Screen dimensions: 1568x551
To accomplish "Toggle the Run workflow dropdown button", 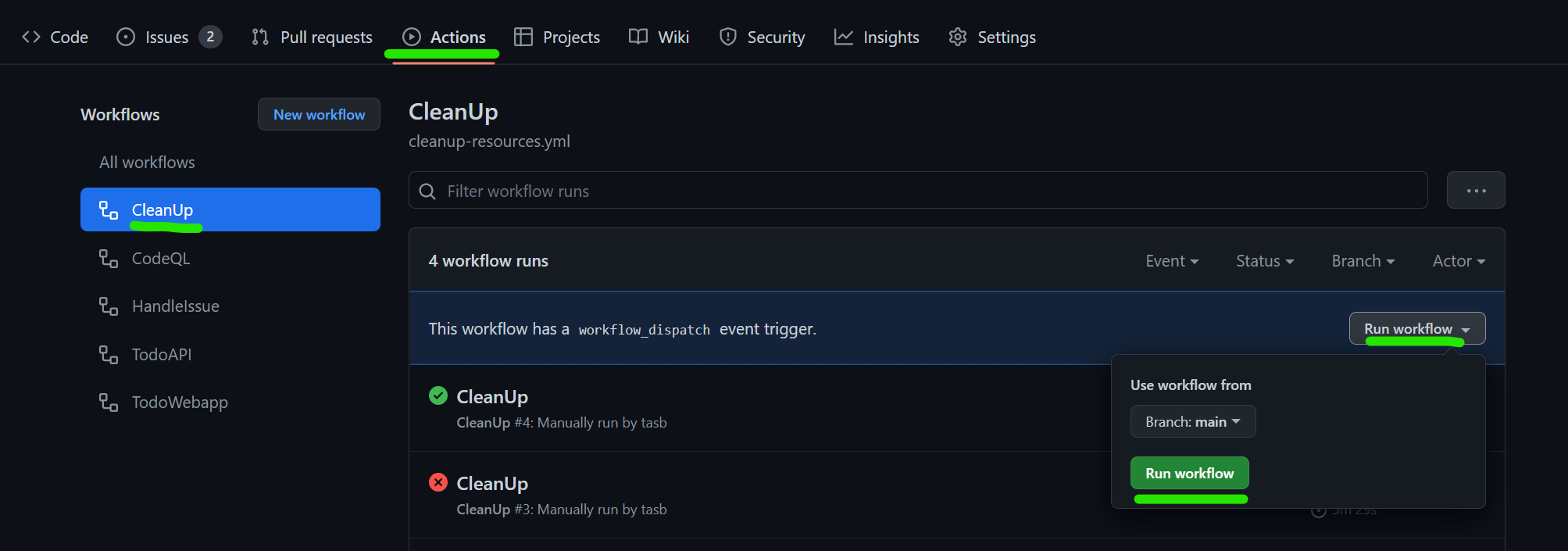I will (1417, 329).
